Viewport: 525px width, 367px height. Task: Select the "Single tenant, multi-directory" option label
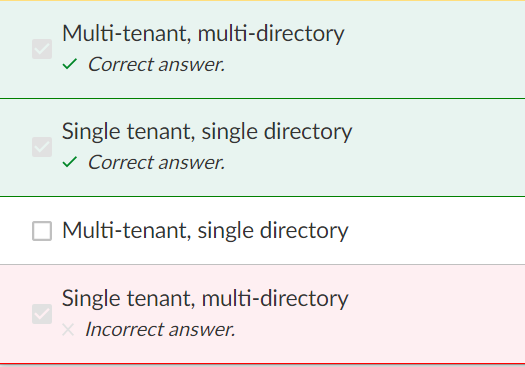coord(205,298)
